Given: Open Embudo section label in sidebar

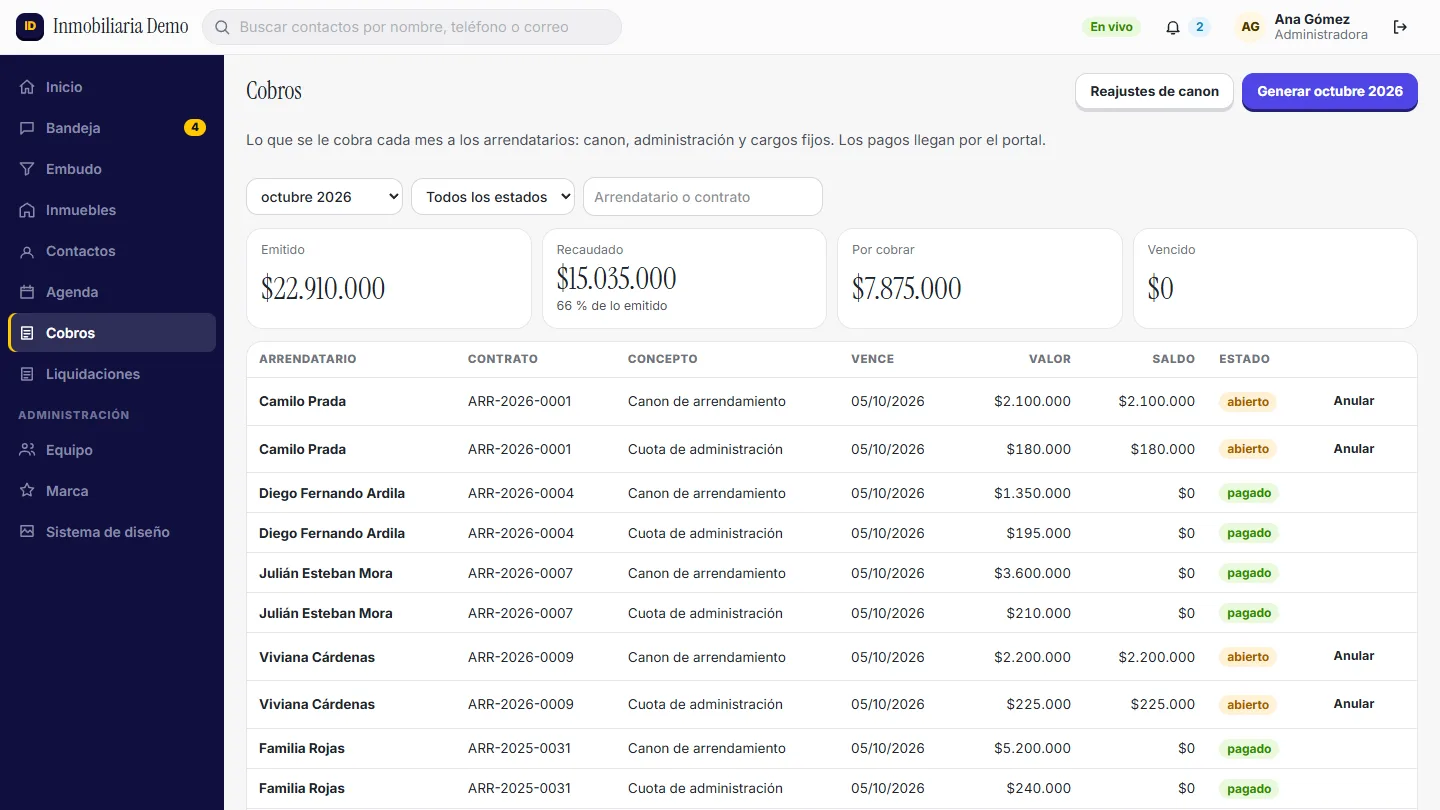Looking at the screenshot, I should point(74,169).
